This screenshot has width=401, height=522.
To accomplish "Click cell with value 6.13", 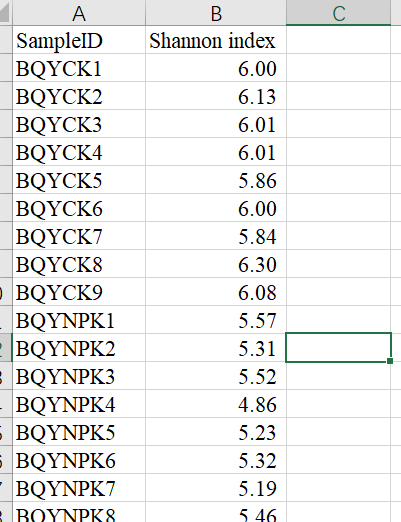I will [216, 96].
